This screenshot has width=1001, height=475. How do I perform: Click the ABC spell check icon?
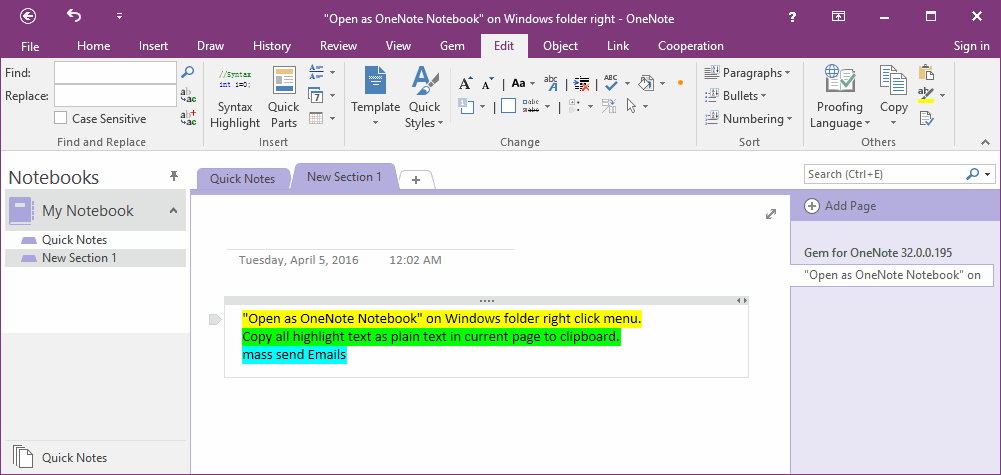611,83
